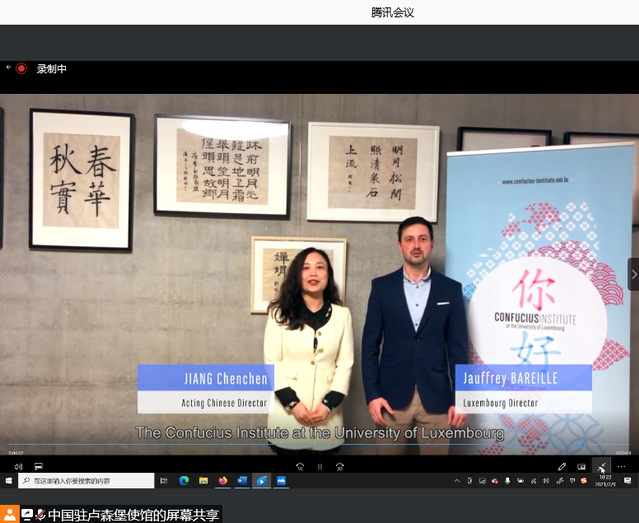Click the battery status tray icon

pyautogui.click(x=520, y=481)
